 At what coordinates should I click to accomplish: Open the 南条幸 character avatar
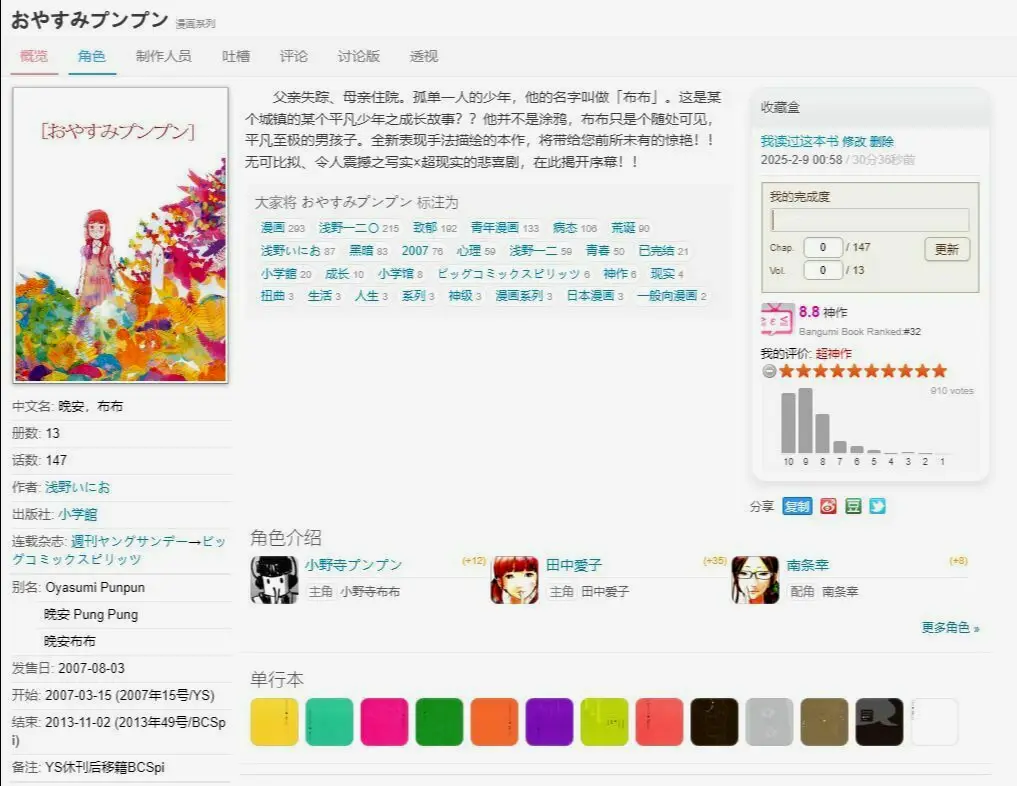coord(756,580)
